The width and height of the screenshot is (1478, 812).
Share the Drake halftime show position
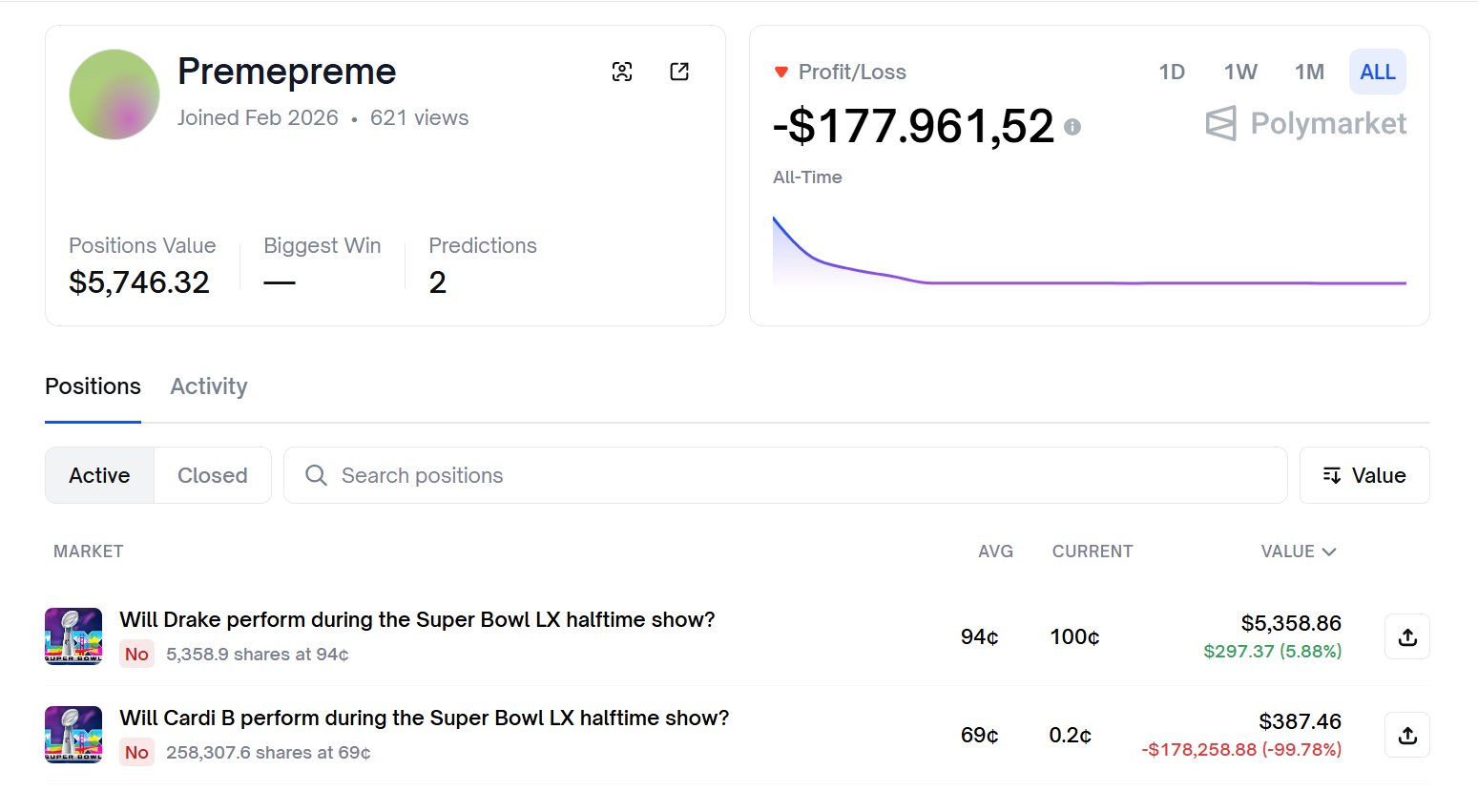coord(1407,636)
